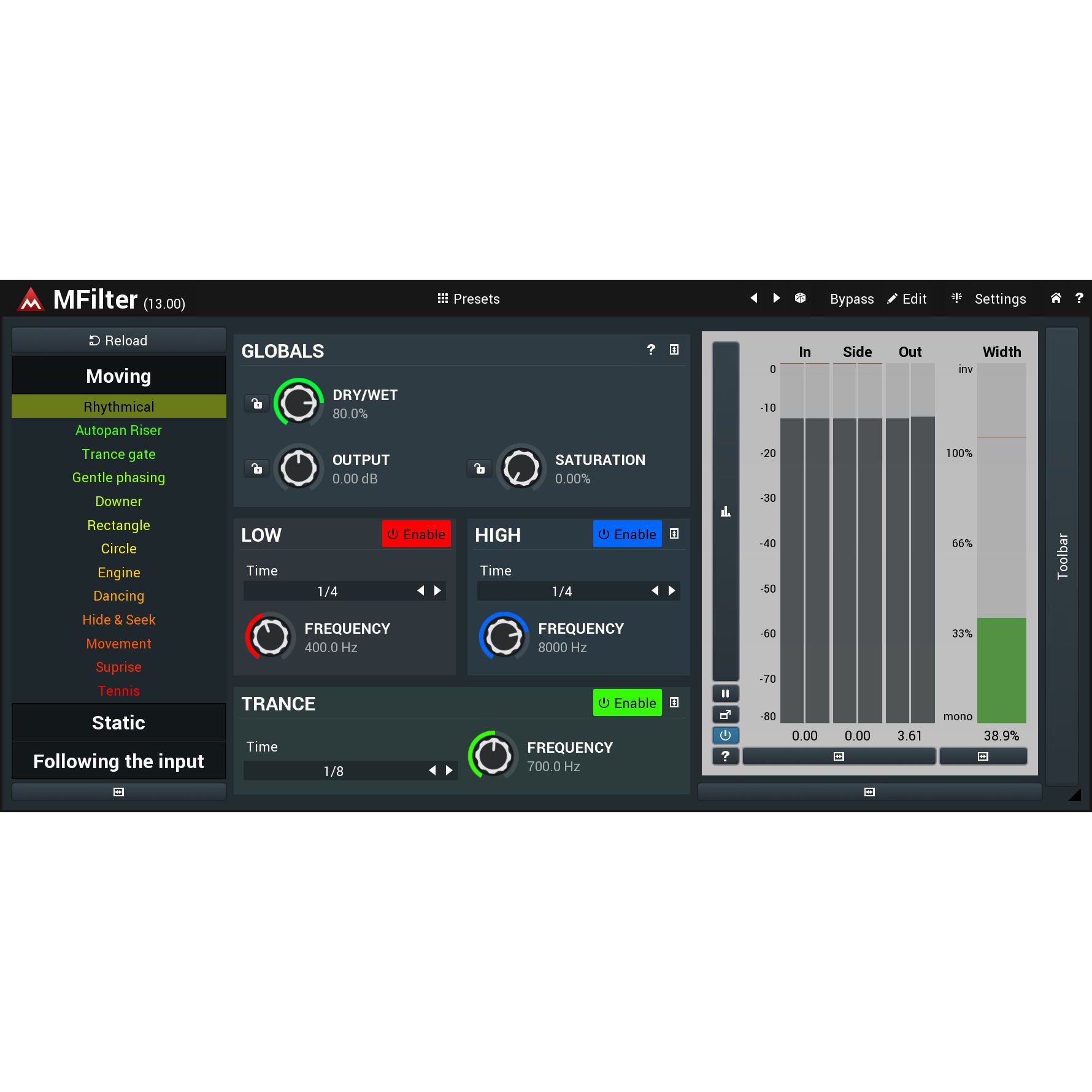Open the Toolbar side panel
This screenshot has width=1092, height=1092.
1062,556
